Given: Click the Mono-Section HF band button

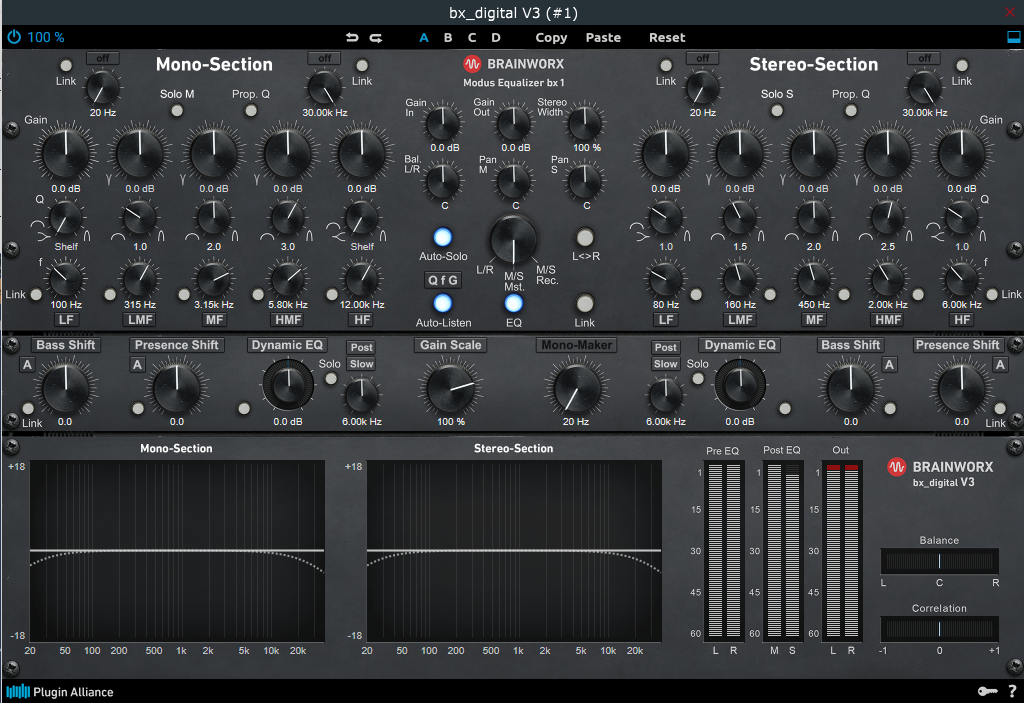Looking at the screenshot, I should click(362, 319).
